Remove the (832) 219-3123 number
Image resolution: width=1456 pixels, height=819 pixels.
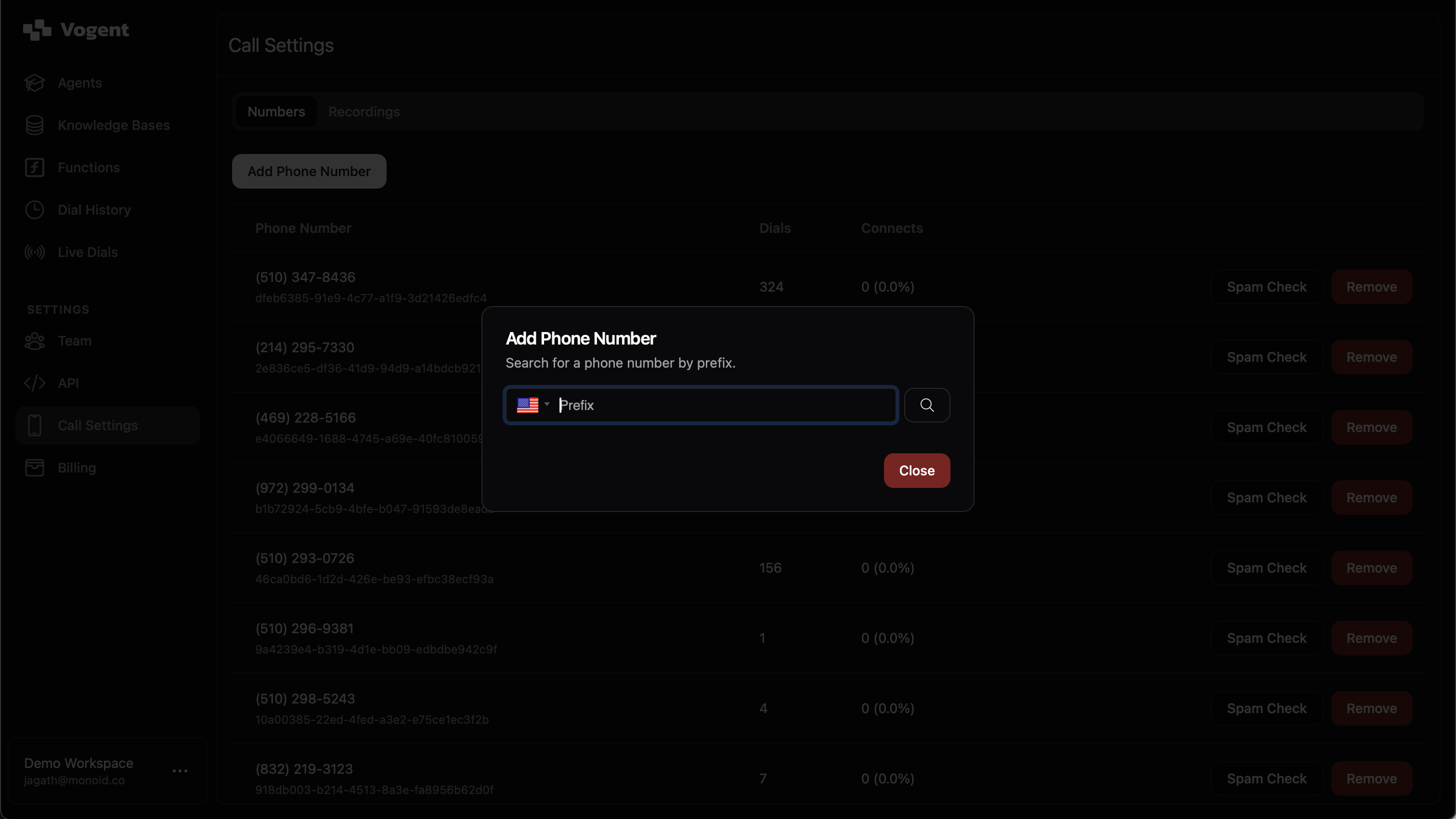[x=1371, y=778]
